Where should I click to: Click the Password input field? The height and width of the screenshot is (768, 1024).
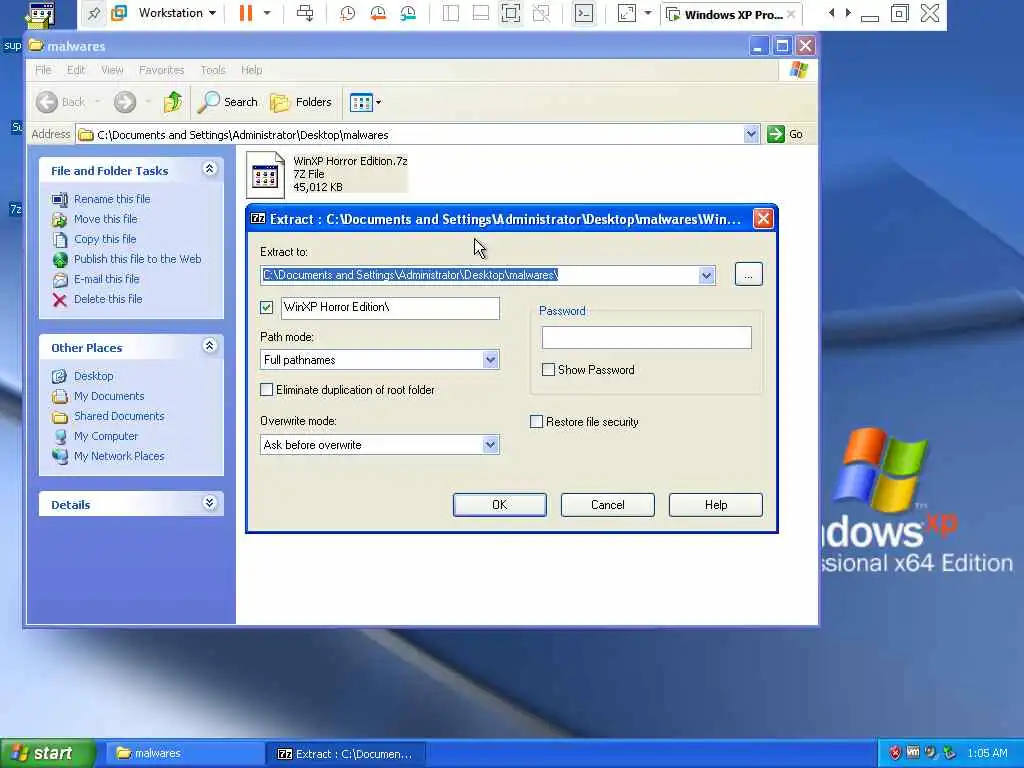pyautogui.click(x=647, y=338)
